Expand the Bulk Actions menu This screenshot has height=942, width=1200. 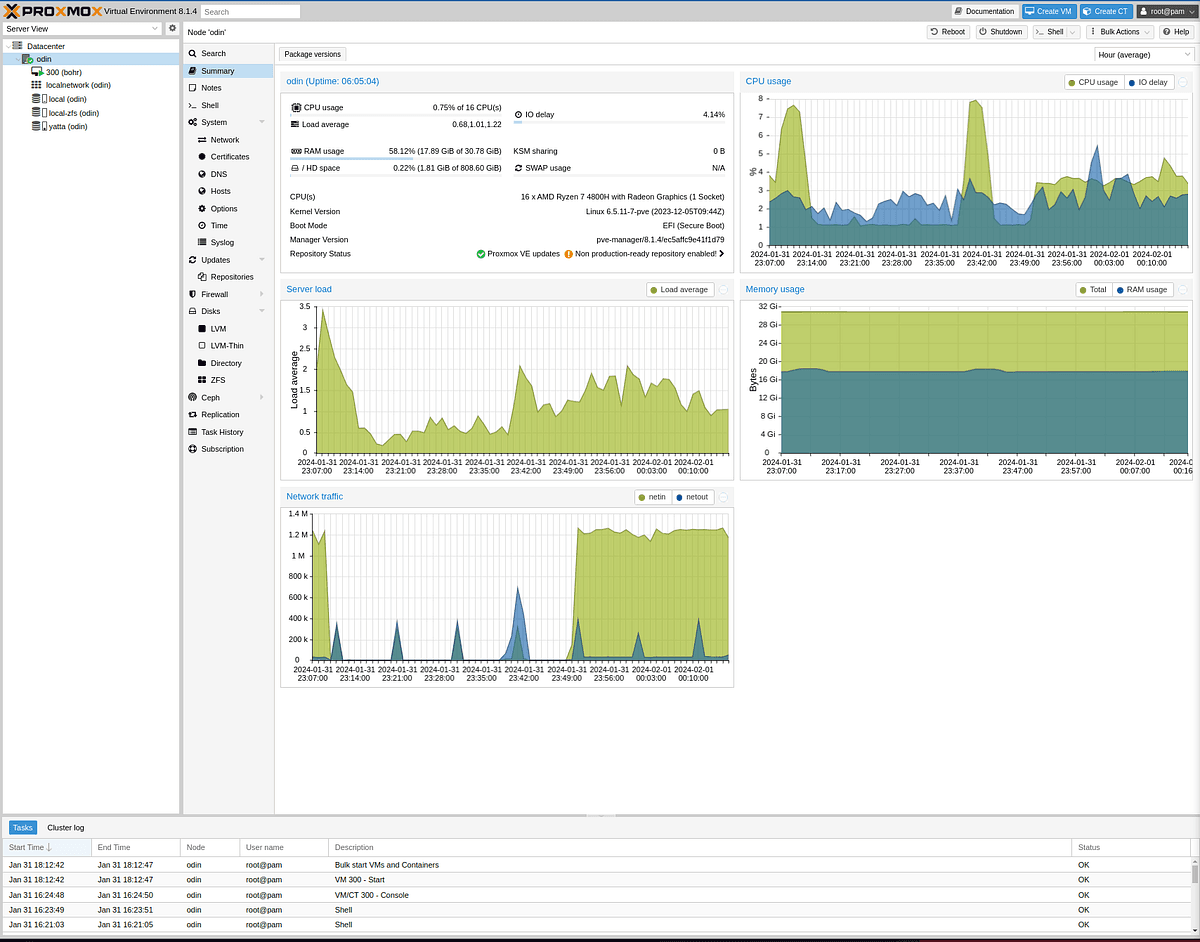(x=1119, y=32)
